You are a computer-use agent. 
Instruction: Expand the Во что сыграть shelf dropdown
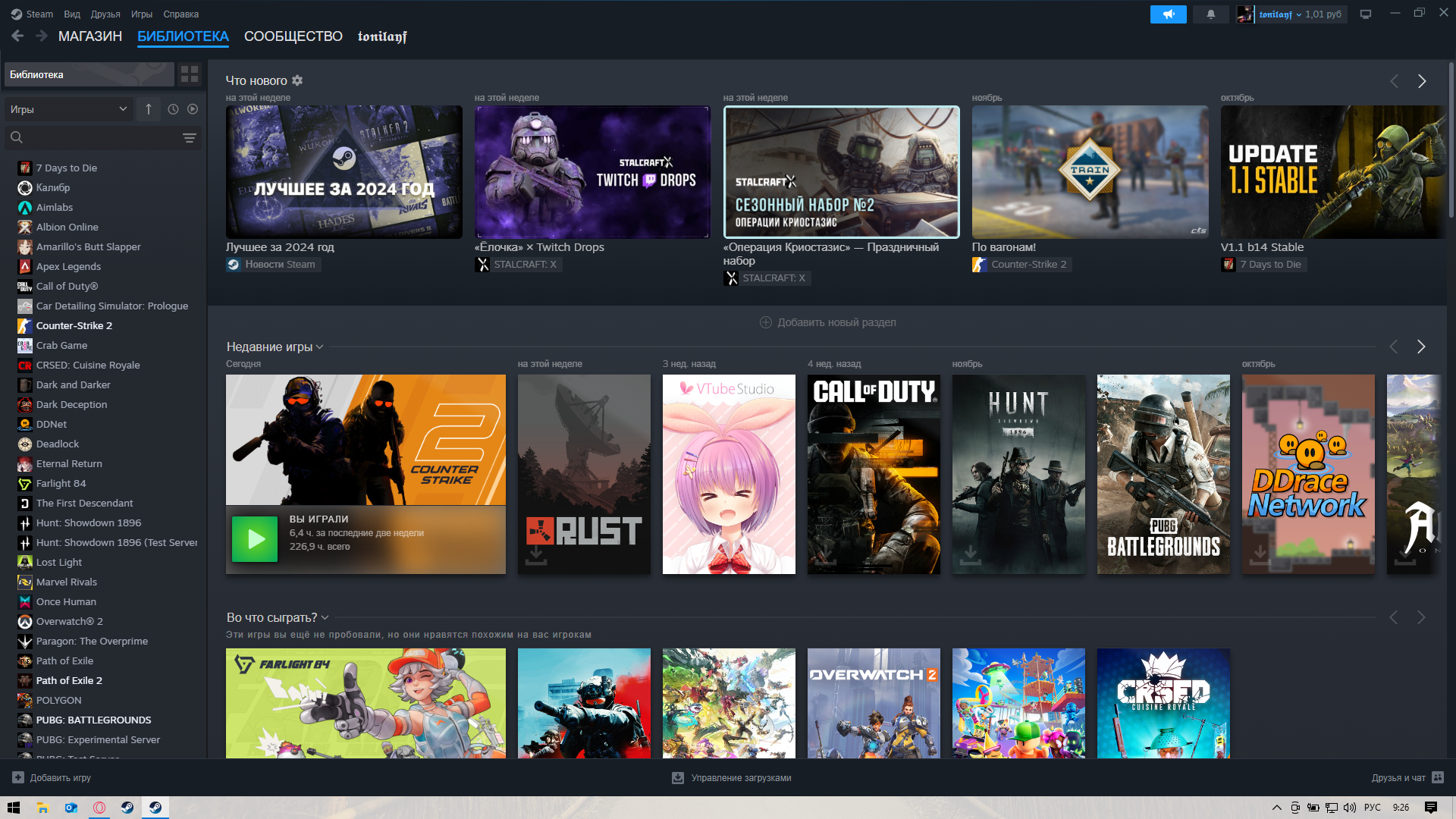coord(325,617)
